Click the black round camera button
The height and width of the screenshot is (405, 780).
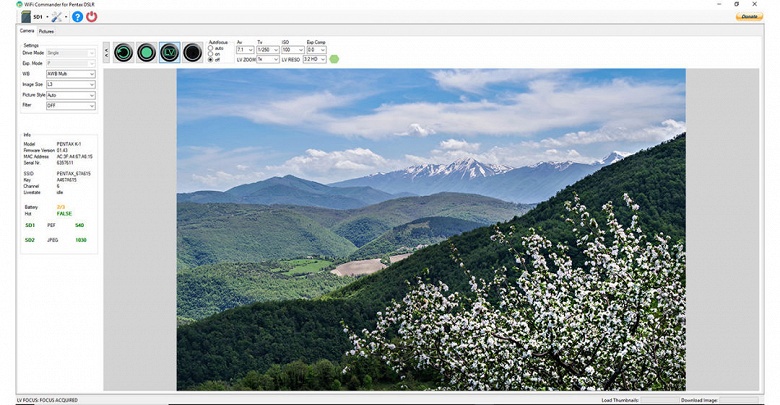(193, 52)
